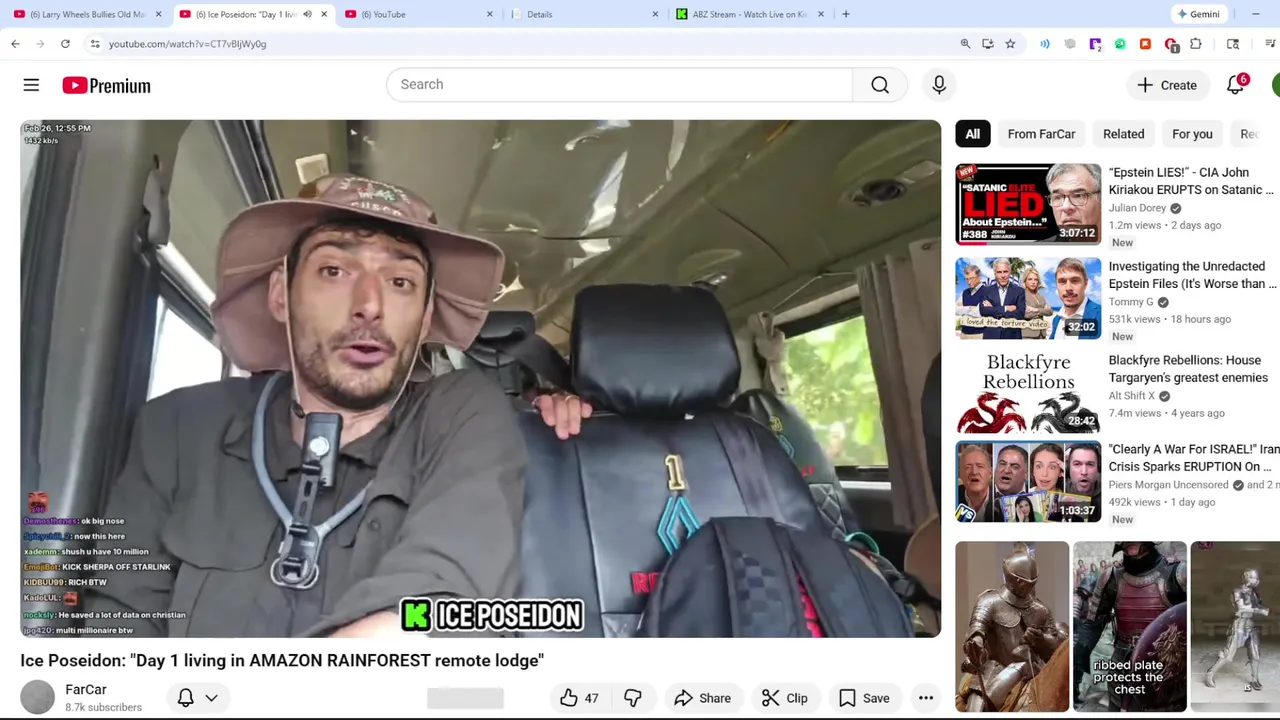
Task: Open the Gemini button
Action: tap(1198, 14)
